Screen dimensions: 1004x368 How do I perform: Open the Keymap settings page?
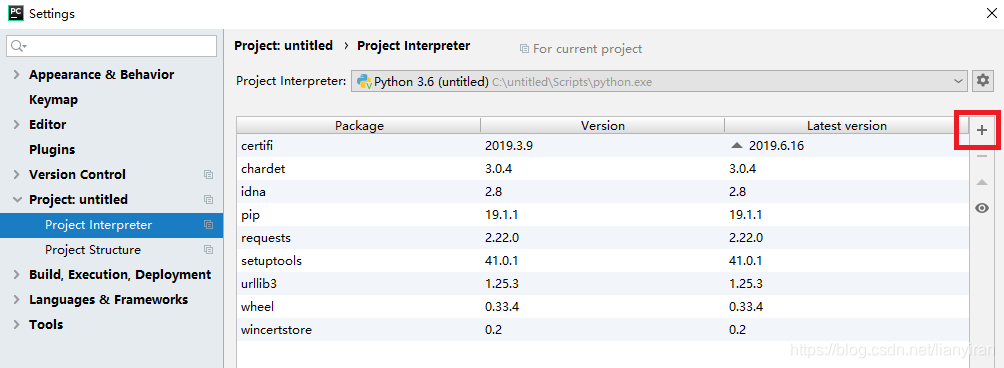53,100
